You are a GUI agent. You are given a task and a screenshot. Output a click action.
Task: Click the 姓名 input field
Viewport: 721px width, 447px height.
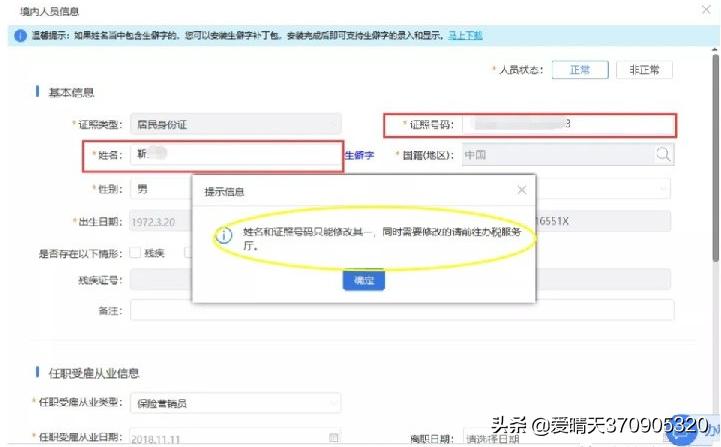click(235, 154)
